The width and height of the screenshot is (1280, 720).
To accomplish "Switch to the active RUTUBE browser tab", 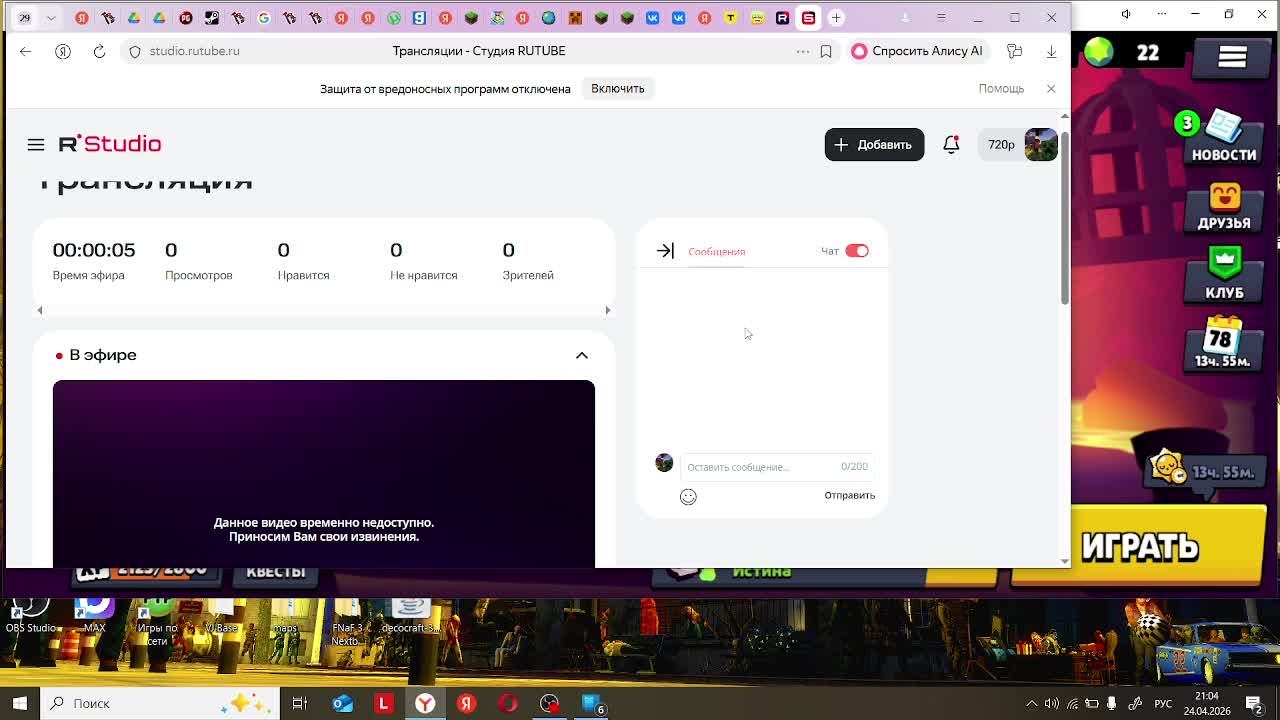I will pyautogui.click(x=808, y=18).
